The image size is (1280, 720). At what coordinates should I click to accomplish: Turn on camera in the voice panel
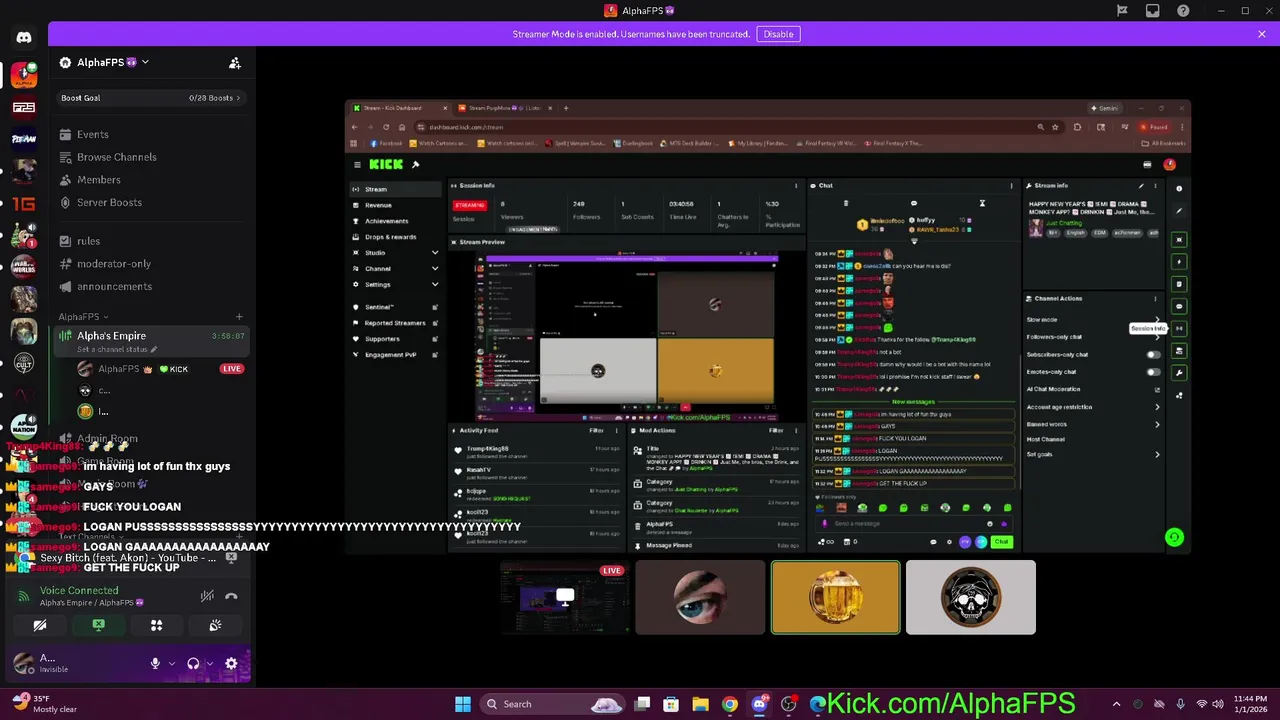[x=40, y=625]
